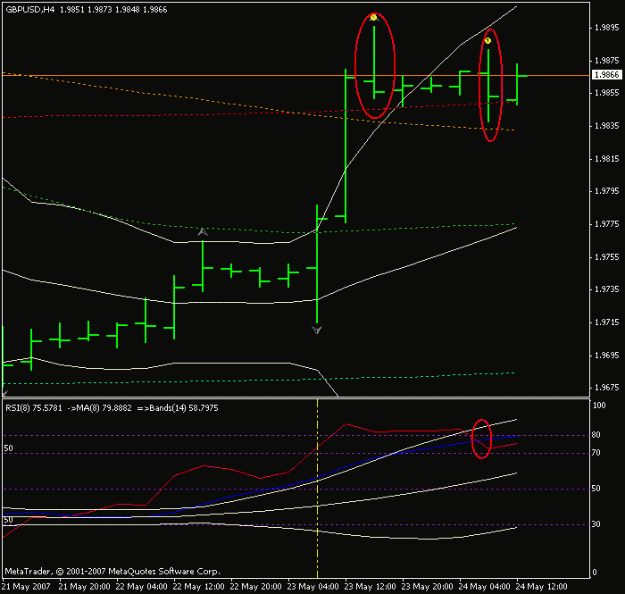
Task: Click the 22 May 20:00 time label
Action: (x=256, y=587)
